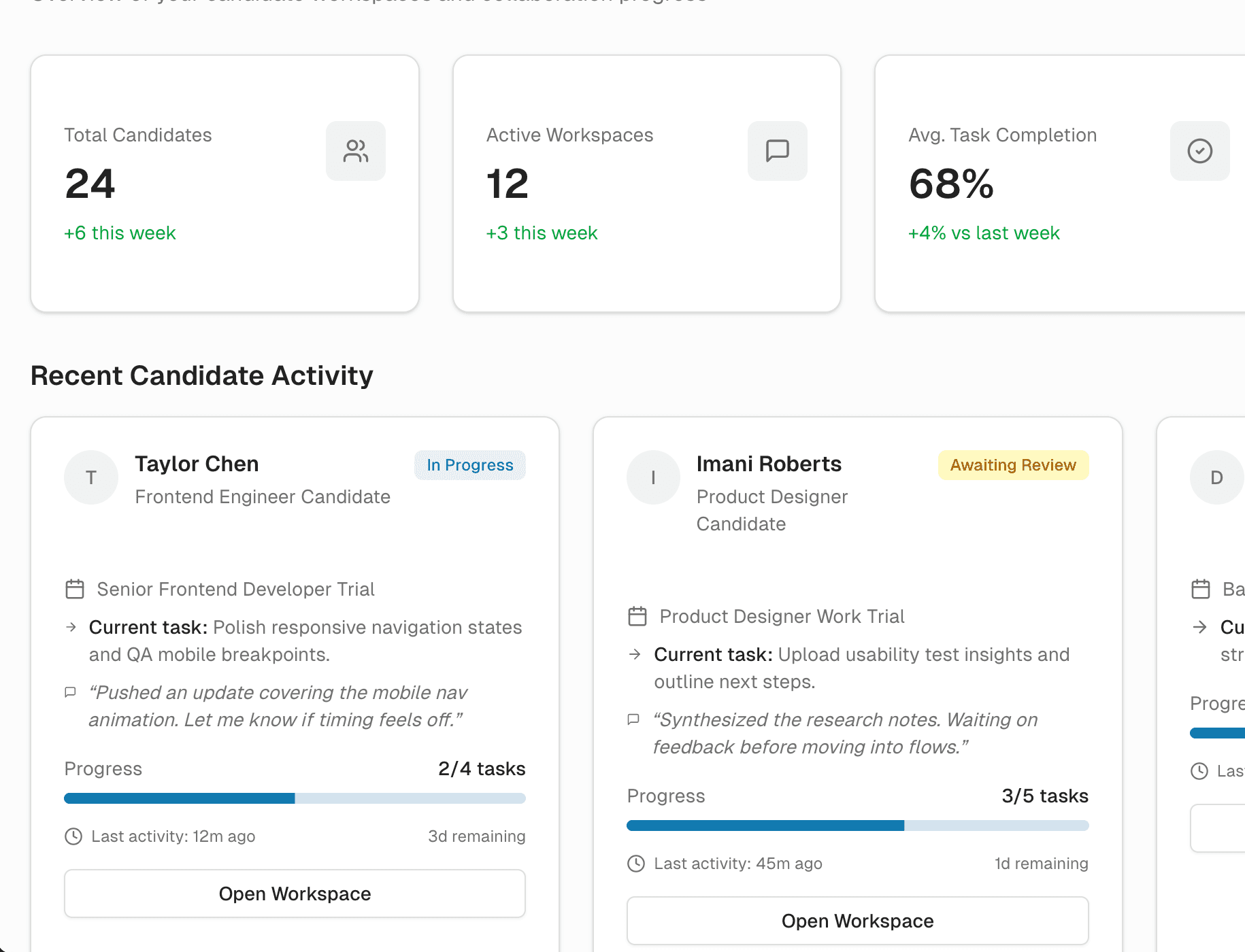Click Taylor Chen's avatar circle
Screen dimensions: 1245x952
tap(91, 477)
